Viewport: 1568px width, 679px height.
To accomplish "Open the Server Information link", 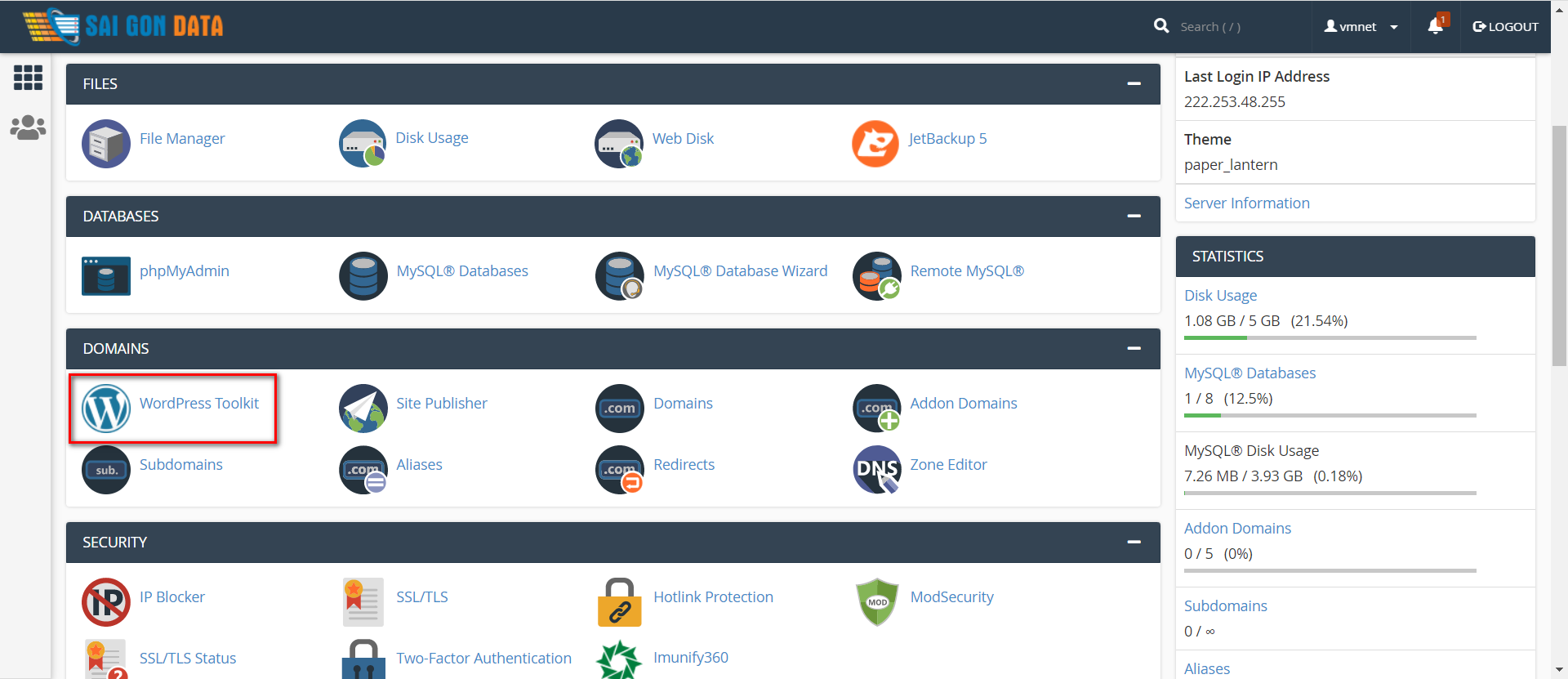I will [1246, 203].
